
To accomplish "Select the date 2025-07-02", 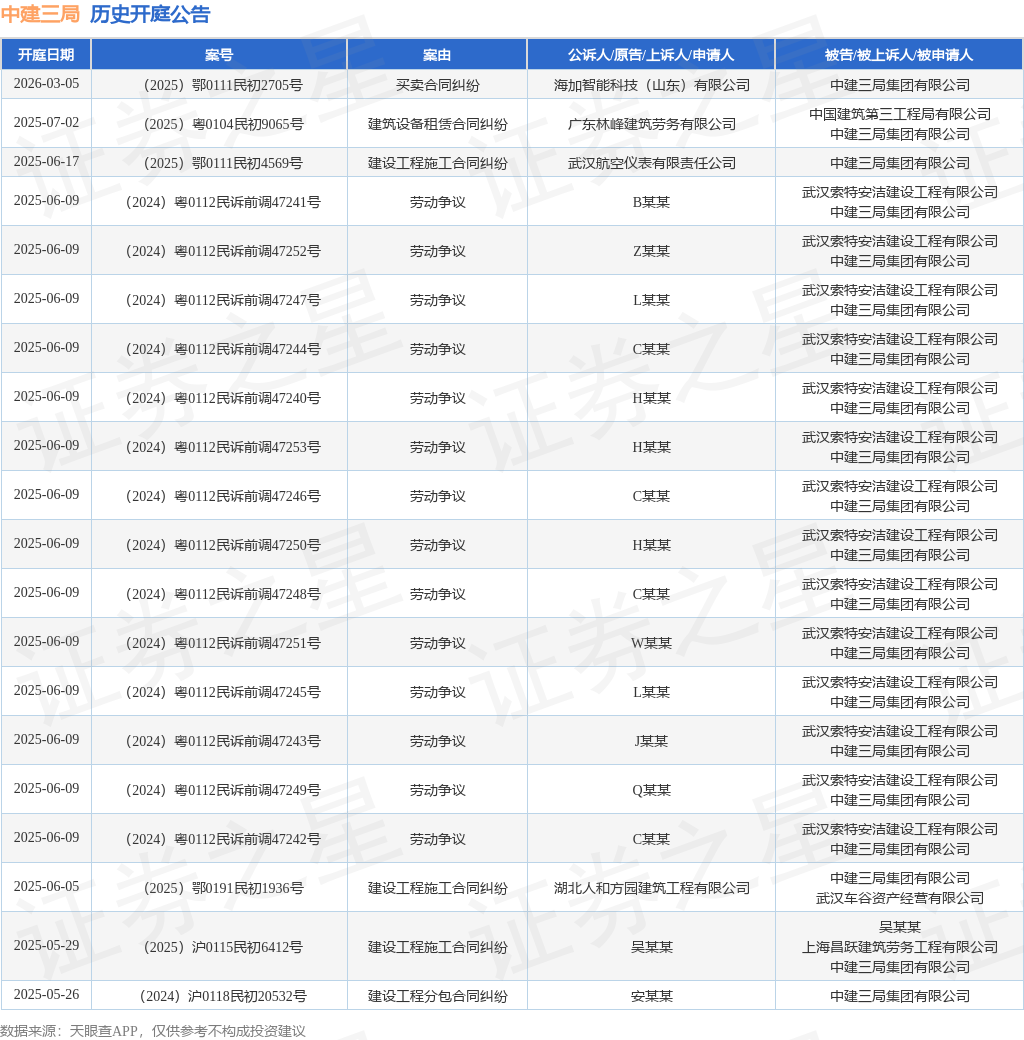I will 46,123.
